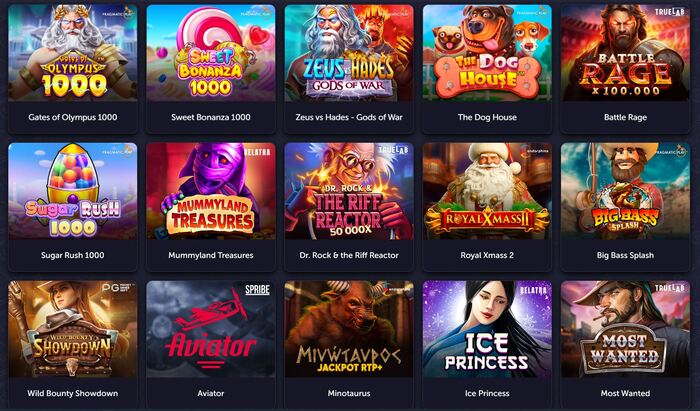Click the Spribe logo on Aviator tile
Viewport: 700px width, 411px height.
258,290
